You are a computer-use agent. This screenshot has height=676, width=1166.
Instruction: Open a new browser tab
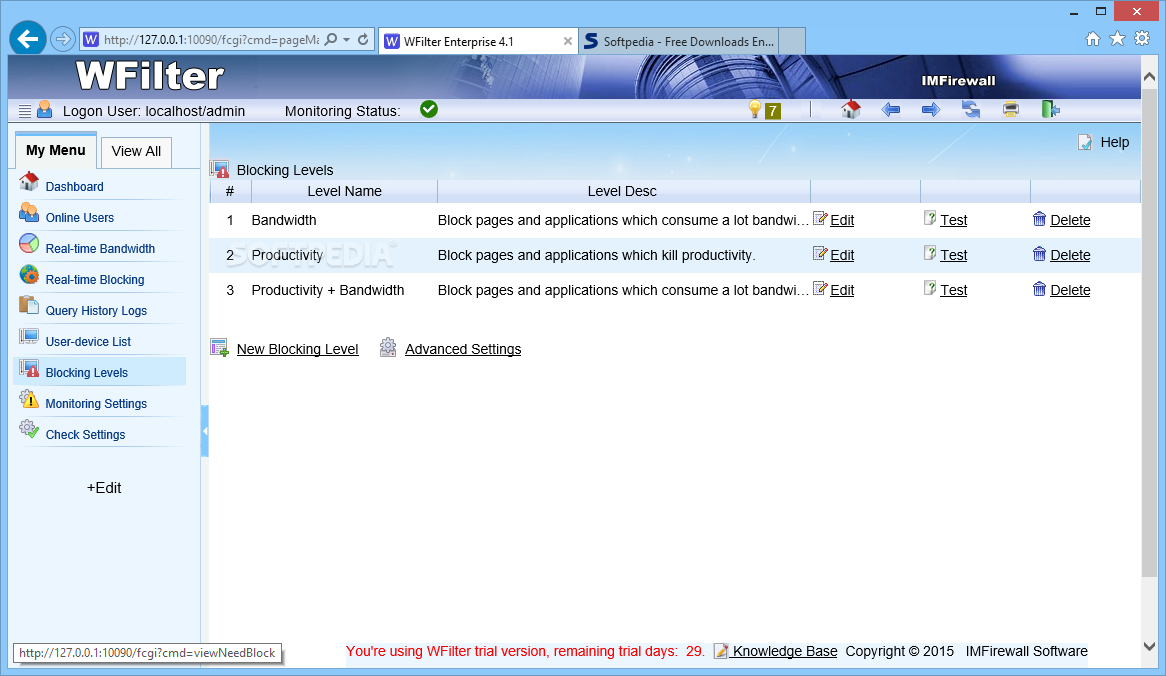tap(793, 42)
